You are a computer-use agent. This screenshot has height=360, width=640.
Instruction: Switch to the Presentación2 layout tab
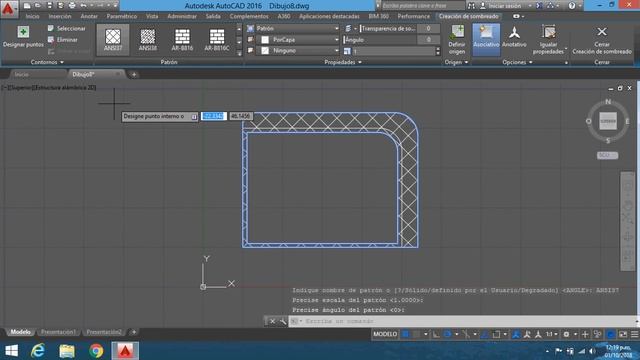104,332
